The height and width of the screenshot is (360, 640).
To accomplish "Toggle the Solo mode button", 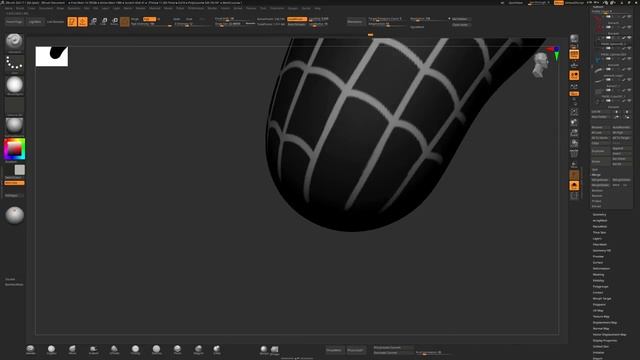I will pyautogui.click(x=574, y=186).
